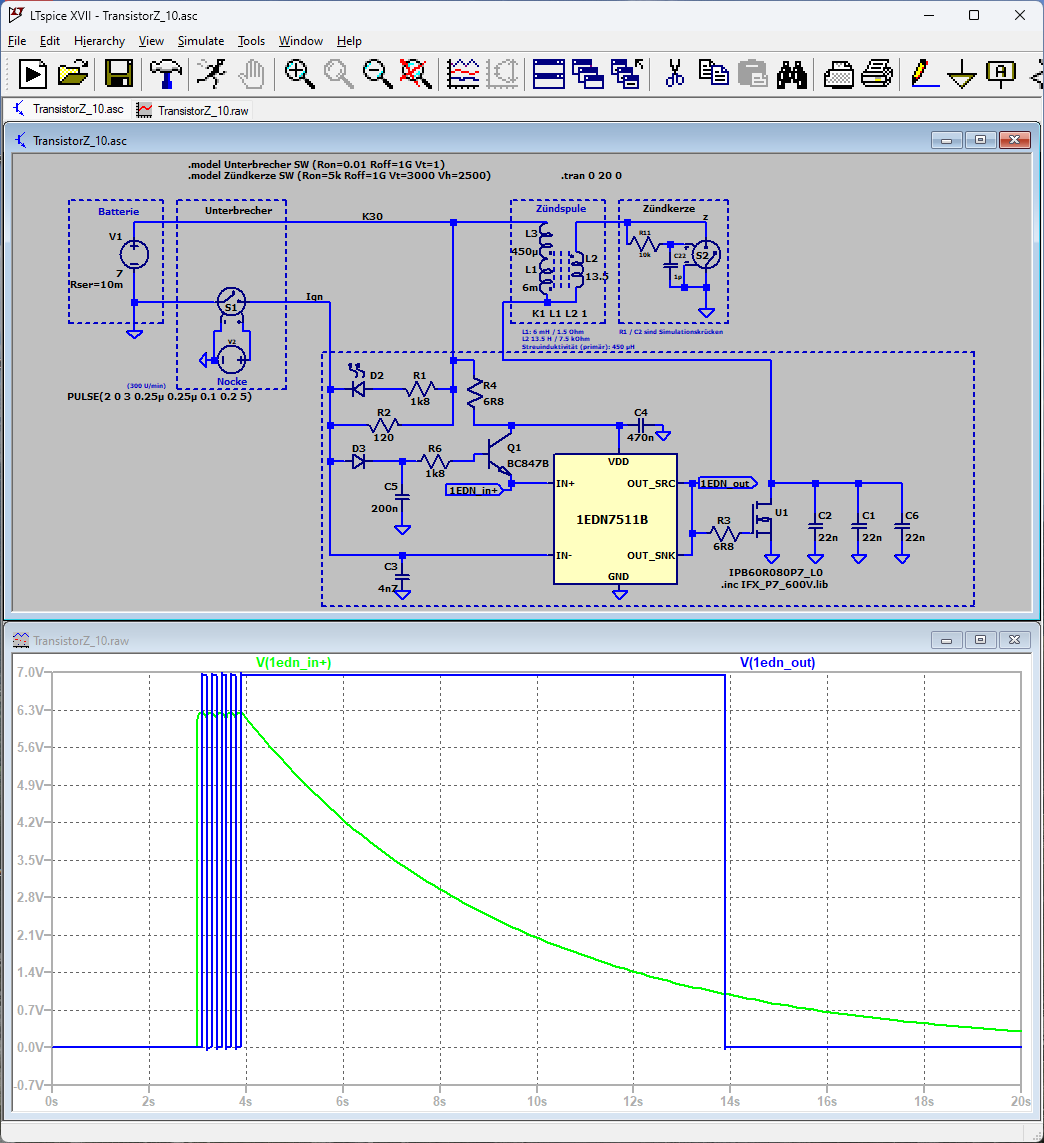Open the Simulate menu

201,41
